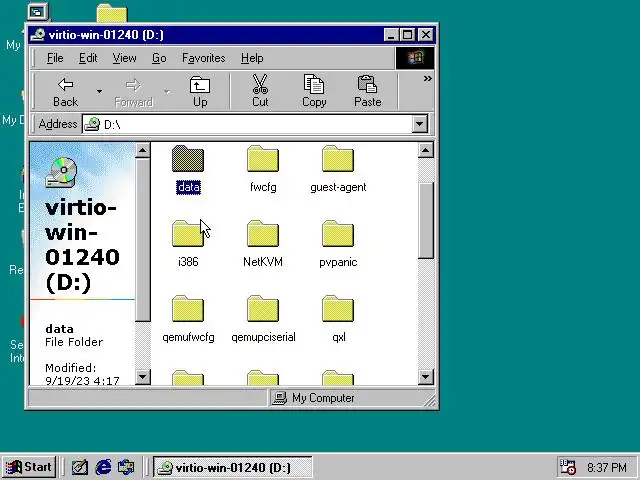Click Show Desktop quick launch icon
This screenshot has width=640, height=480.
coord(80,467)
